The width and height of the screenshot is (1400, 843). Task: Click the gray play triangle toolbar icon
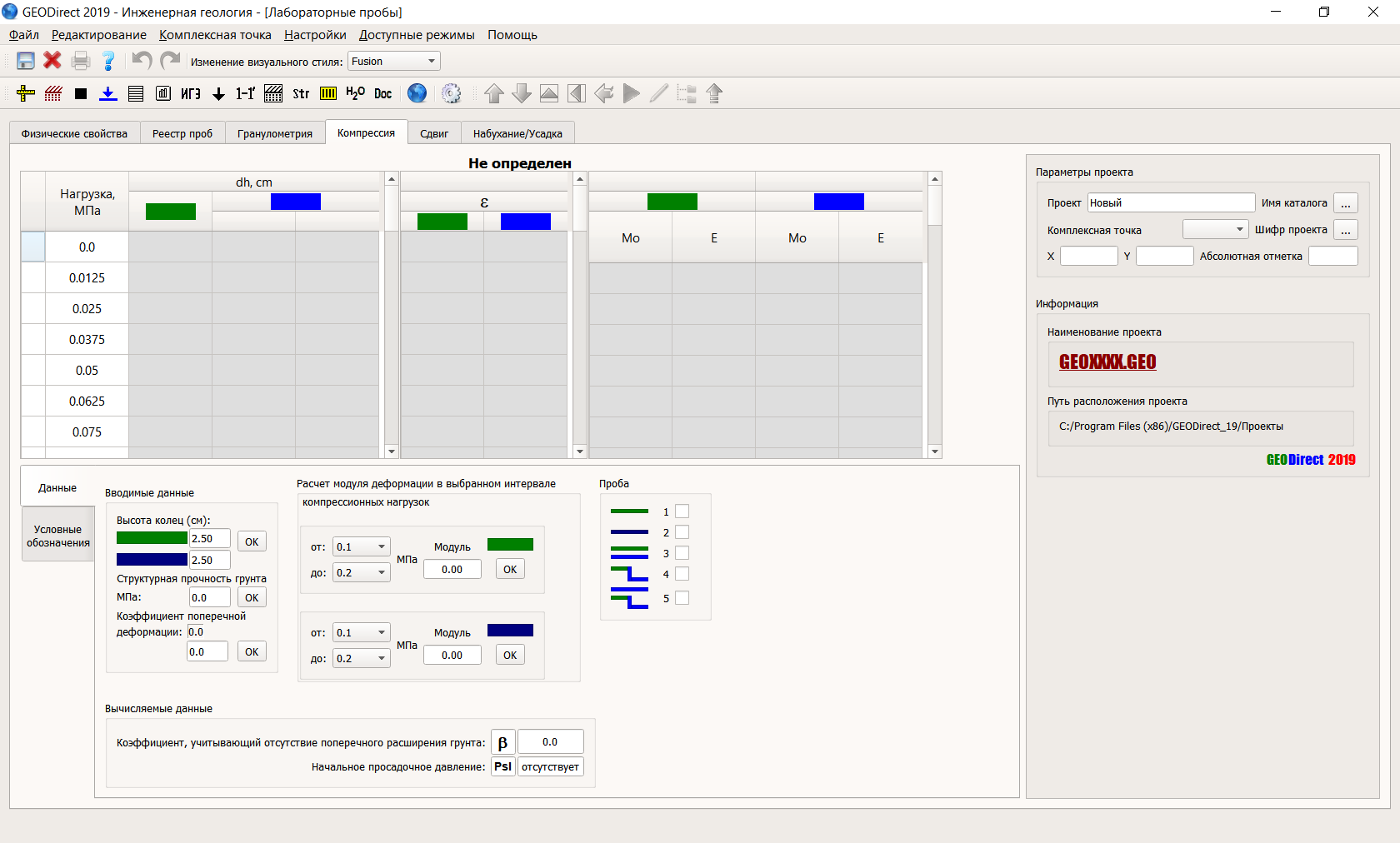click(x=632, y=93)
